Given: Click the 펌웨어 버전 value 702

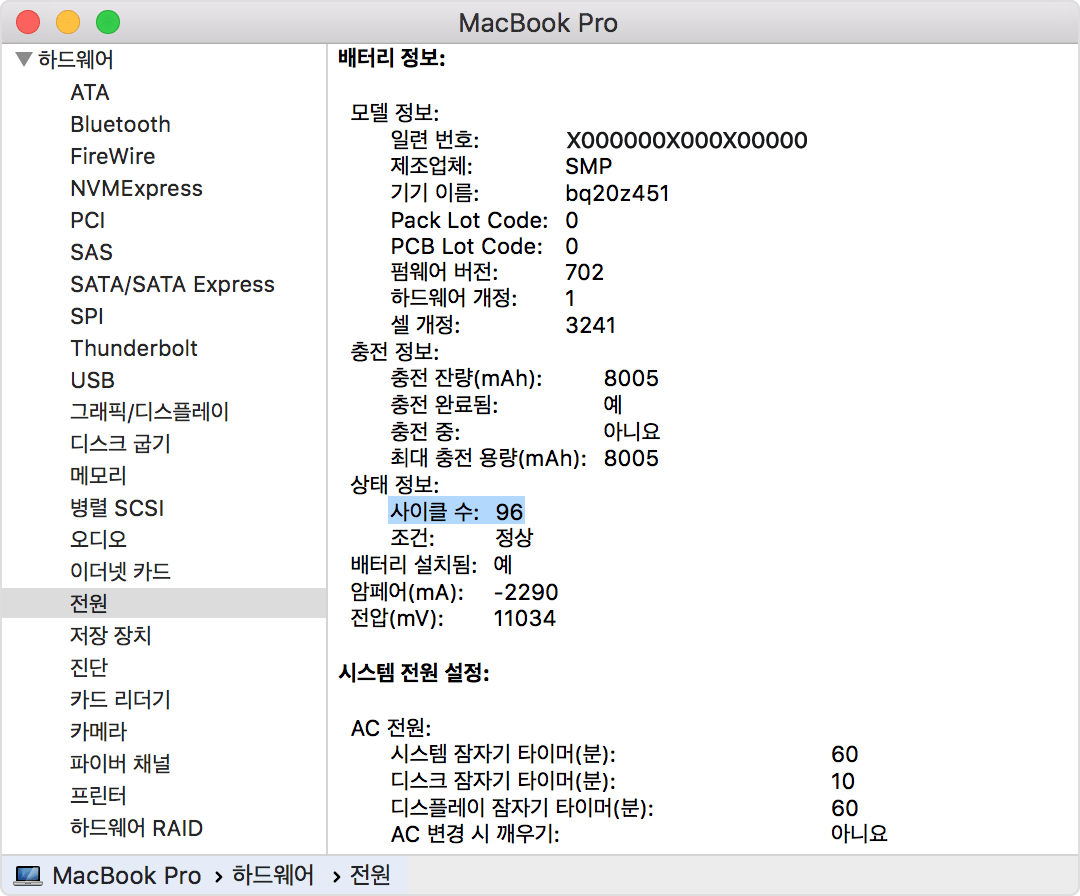Looking at the screenshot, I should [x=584, y=273].
